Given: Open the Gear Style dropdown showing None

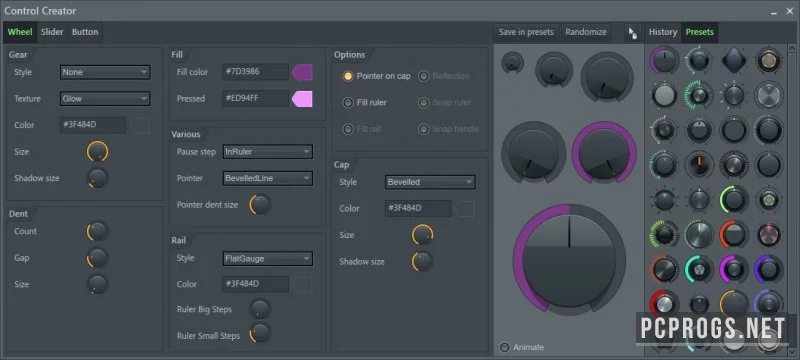Looking at the screenshot, I should tap(105, 72).
